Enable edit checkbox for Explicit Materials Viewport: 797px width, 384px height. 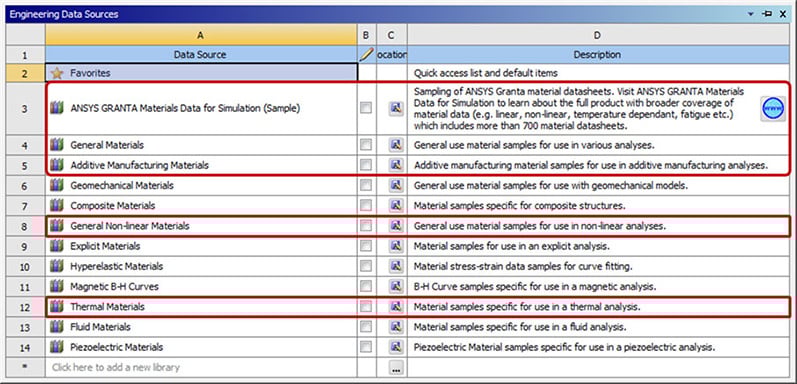365,246
